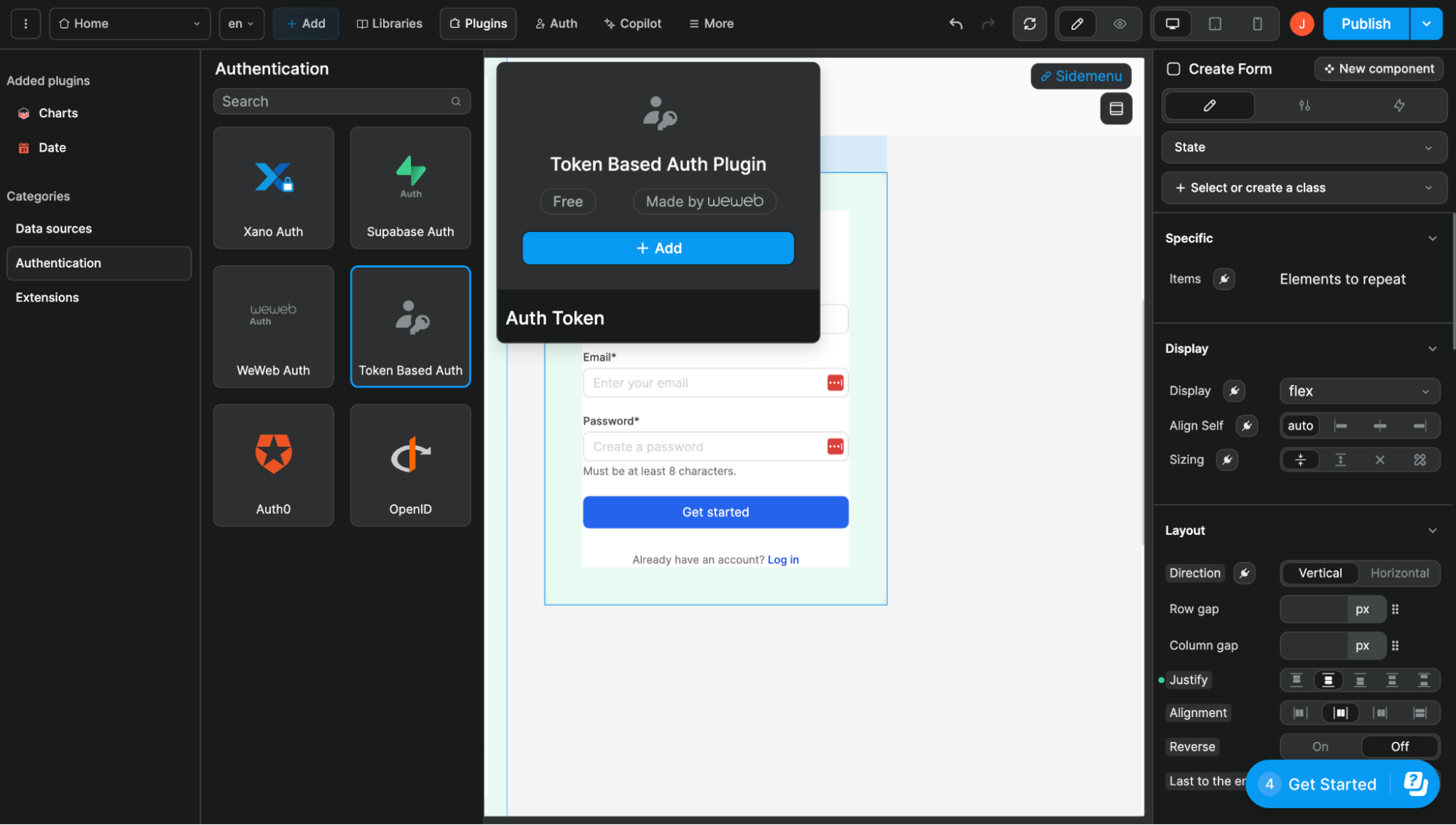Screen dimensions: 1456x825
Task: Undo the last action
Action: pyautogui.click(x=955, y=23)
